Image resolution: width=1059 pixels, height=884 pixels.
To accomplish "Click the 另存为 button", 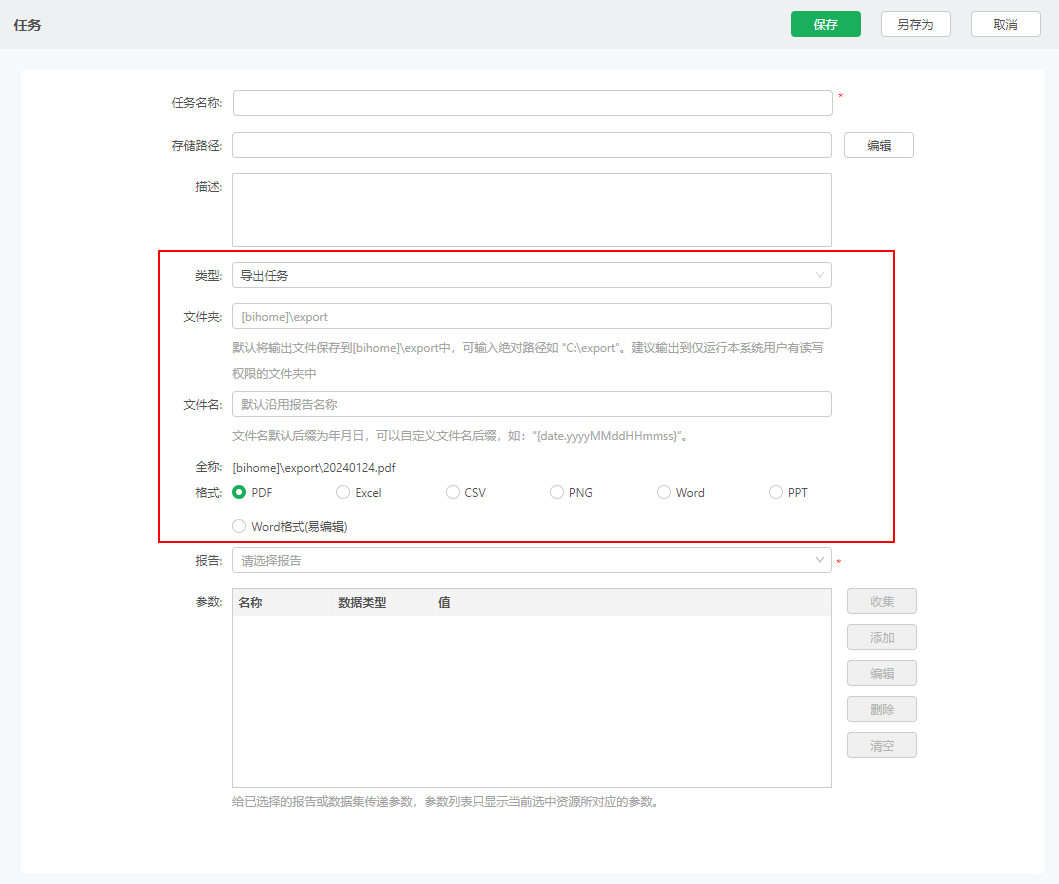I will [915, 24].
